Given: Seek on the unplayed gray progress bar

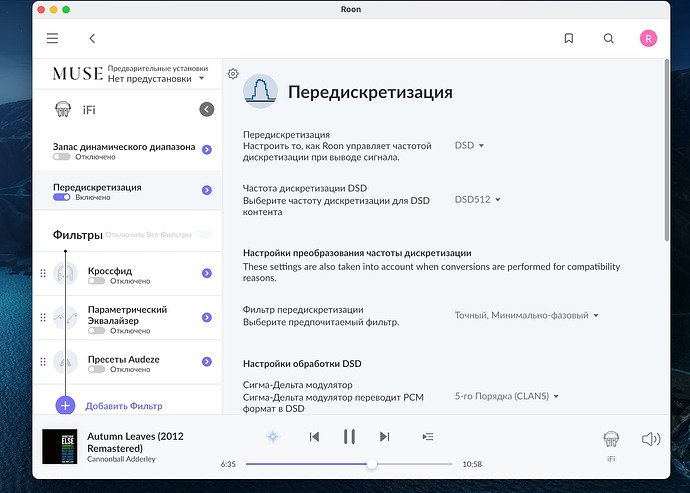Looking at the screenshot, I should point(415,464).
